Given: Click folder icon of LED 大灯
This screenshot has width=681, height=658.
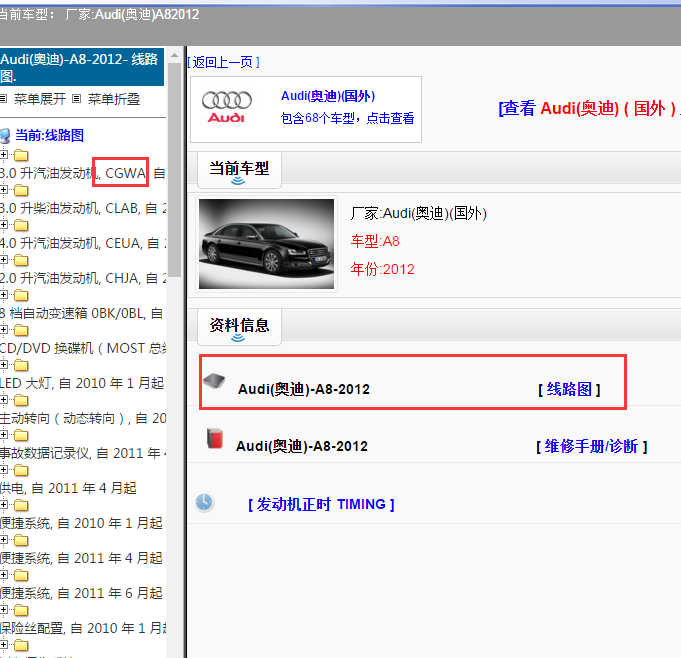Looking at the screenshot, I should pos(21,365).
